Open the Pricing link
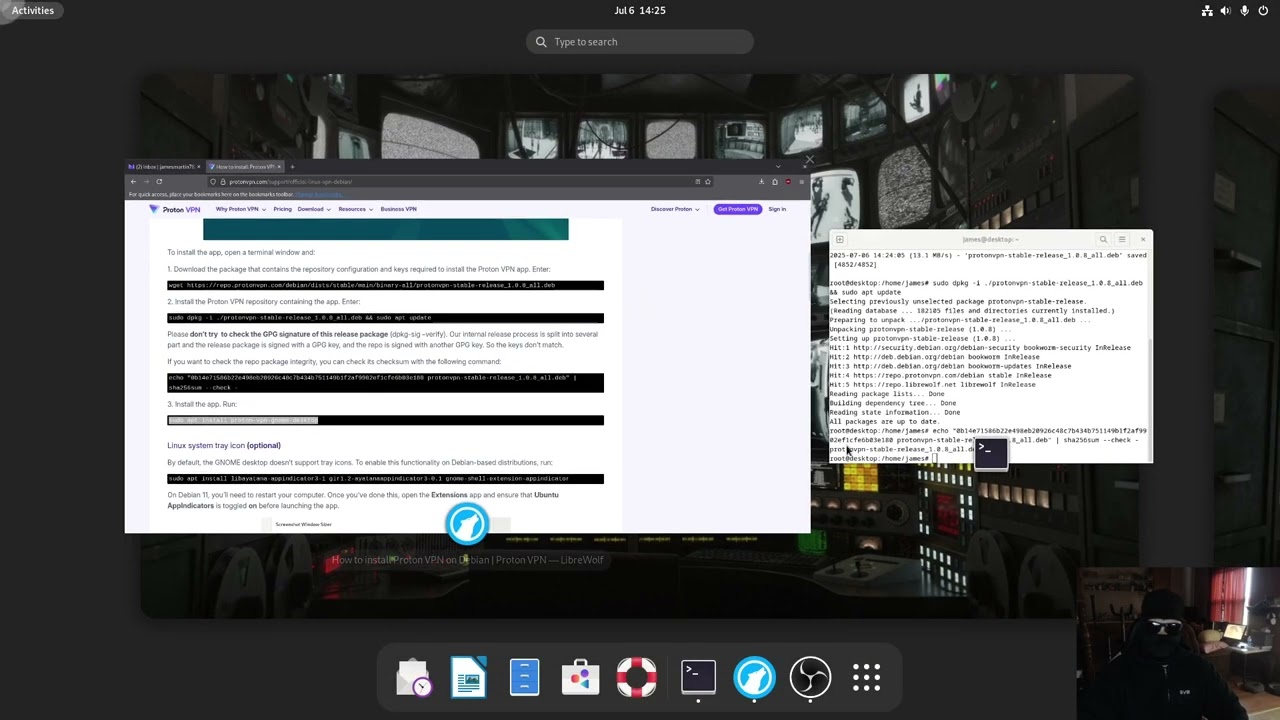The image size is (1280, 720). click(x=283, y=209)
